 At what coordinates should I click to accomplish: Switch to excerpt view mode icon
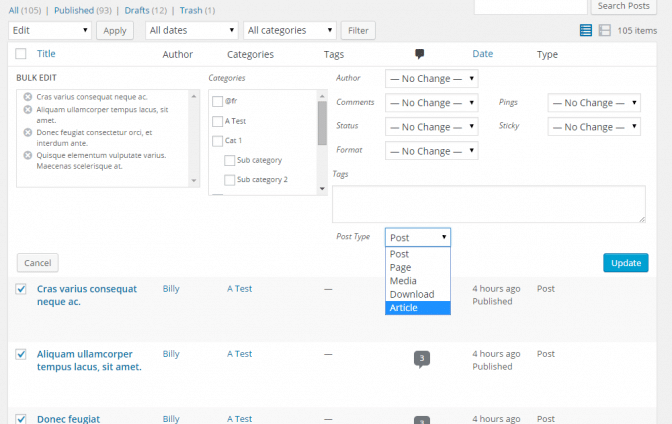(x=605, y=30)
